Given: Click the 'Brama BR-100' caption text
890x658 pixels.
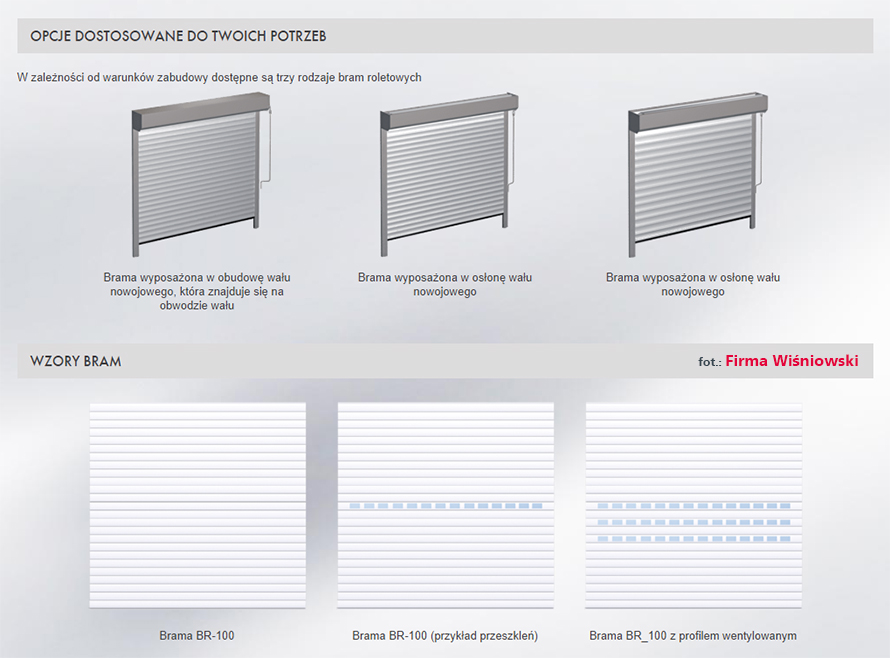Looking at the screenshot, I should tap(197, 635).
